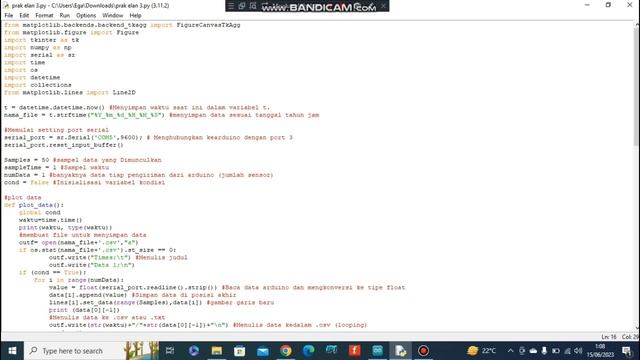
Task: Click 'Line2D' in the import line
Action: (x=124, y=92)
